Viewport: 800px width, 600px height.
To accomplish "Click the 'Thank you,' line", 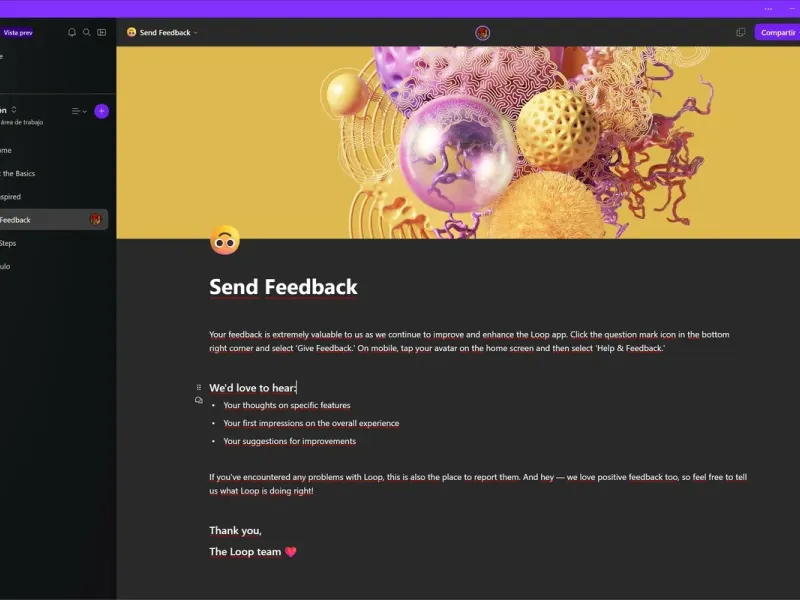I will pyautogui.click(x=235, y=531).
